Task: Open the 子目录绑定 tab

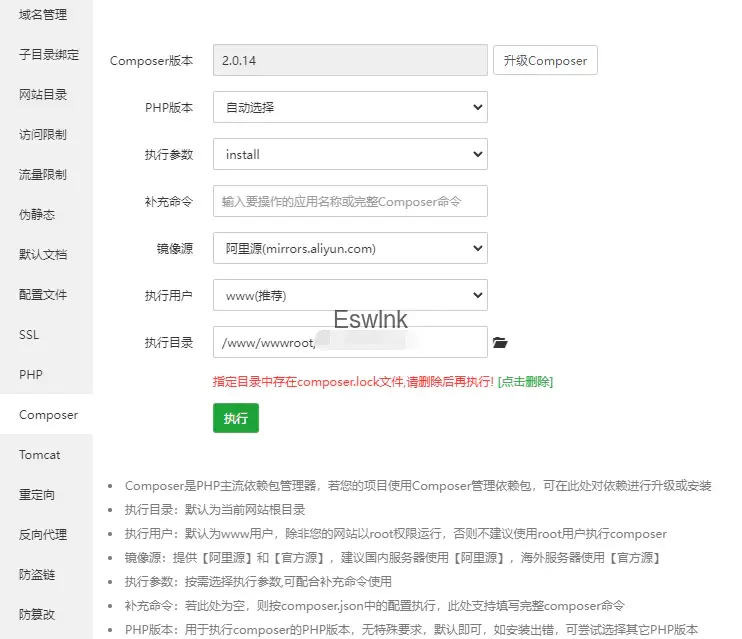Action: (48, 55)
